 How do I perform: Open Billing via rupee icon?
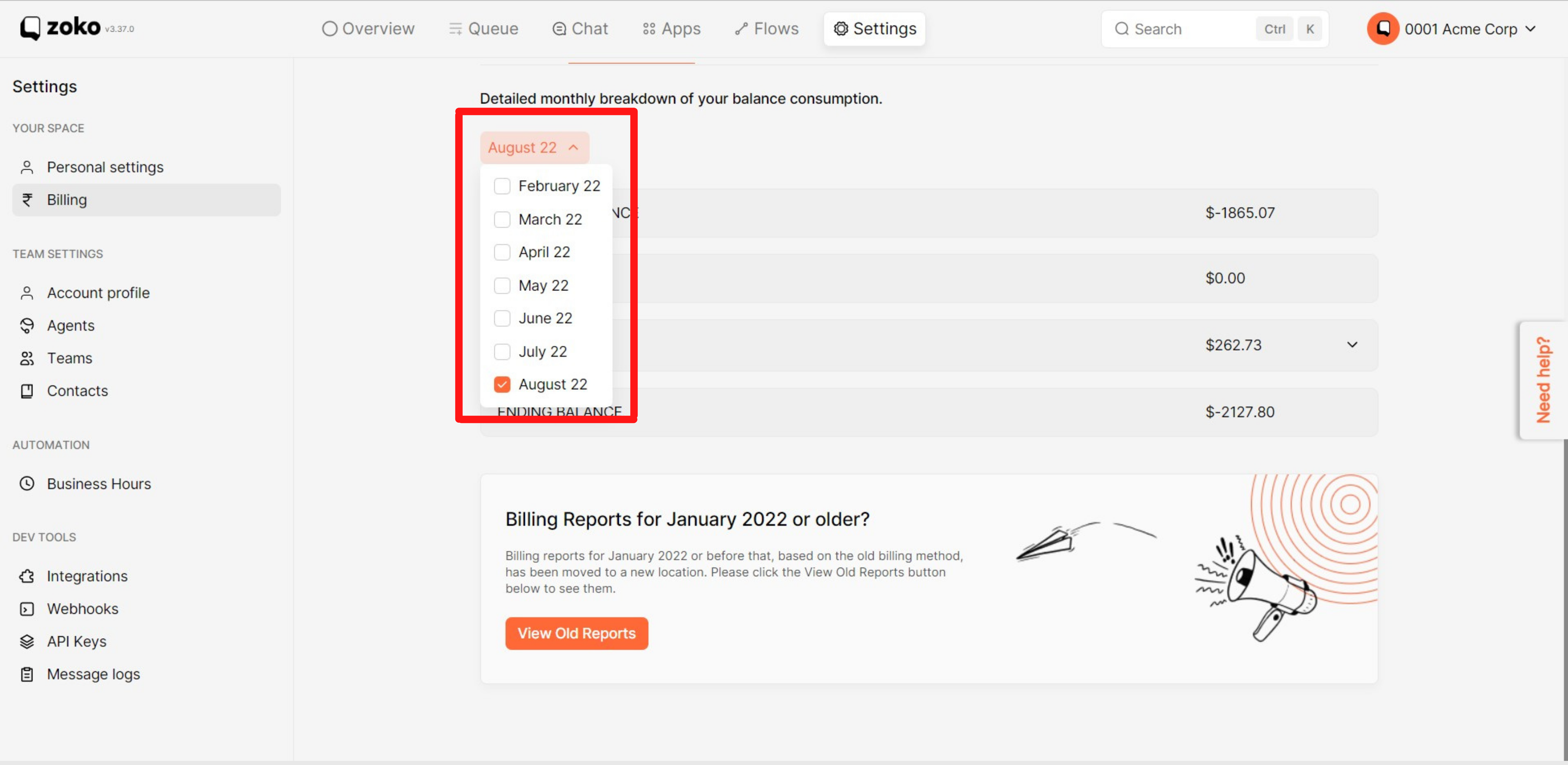[27, 200]
